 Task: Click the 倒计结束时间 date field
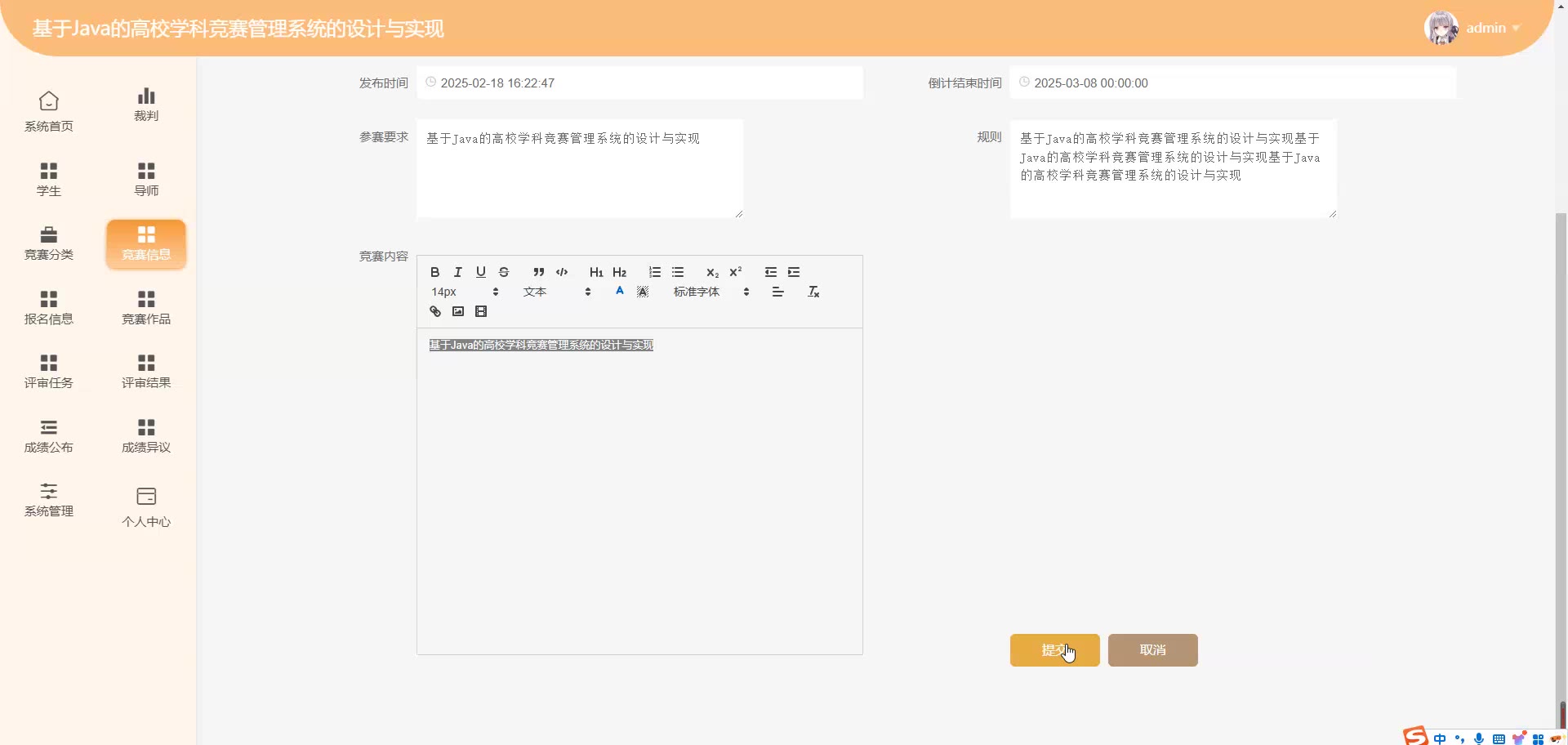(1232, 83)
